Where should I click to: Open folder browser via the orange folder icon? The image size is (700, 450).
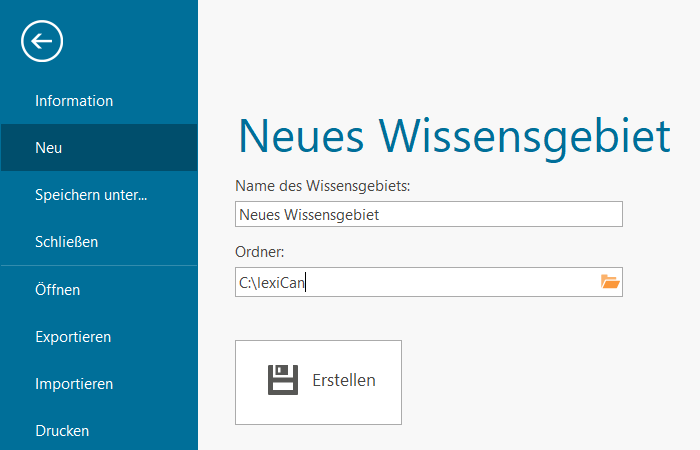point(610,282)
